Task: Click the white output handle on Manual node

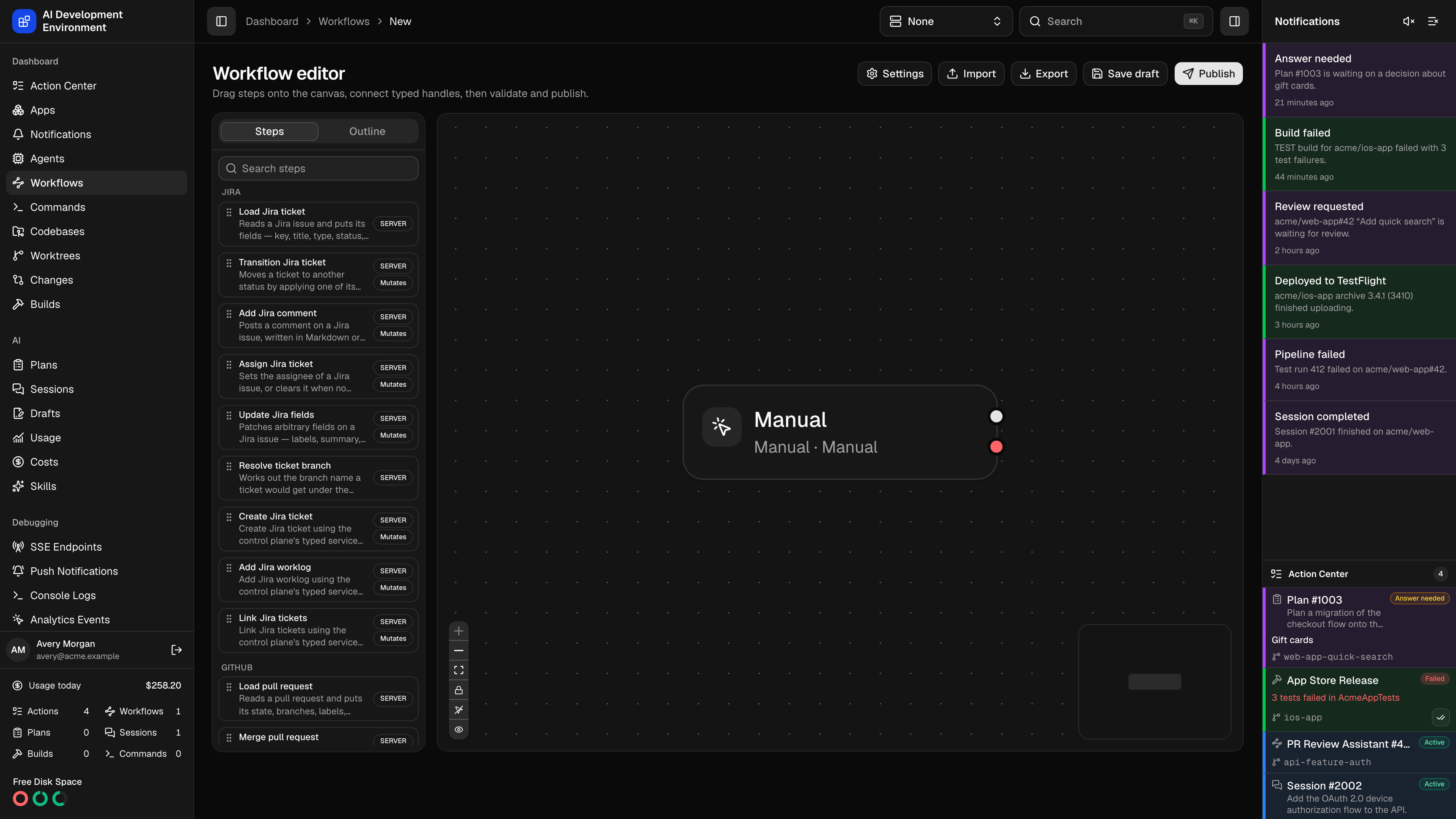Action: [x=996, y=417]
